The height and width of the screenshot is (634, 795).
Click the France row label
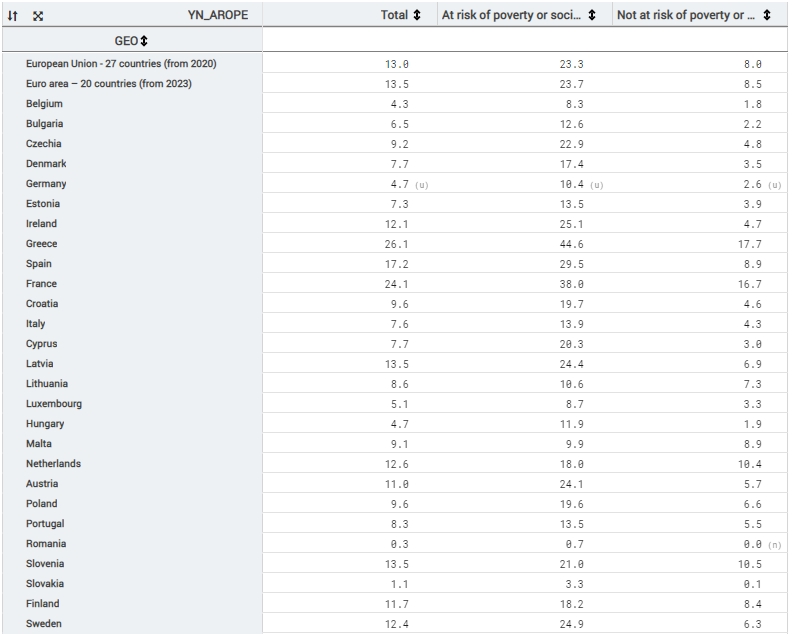[42, 284]
